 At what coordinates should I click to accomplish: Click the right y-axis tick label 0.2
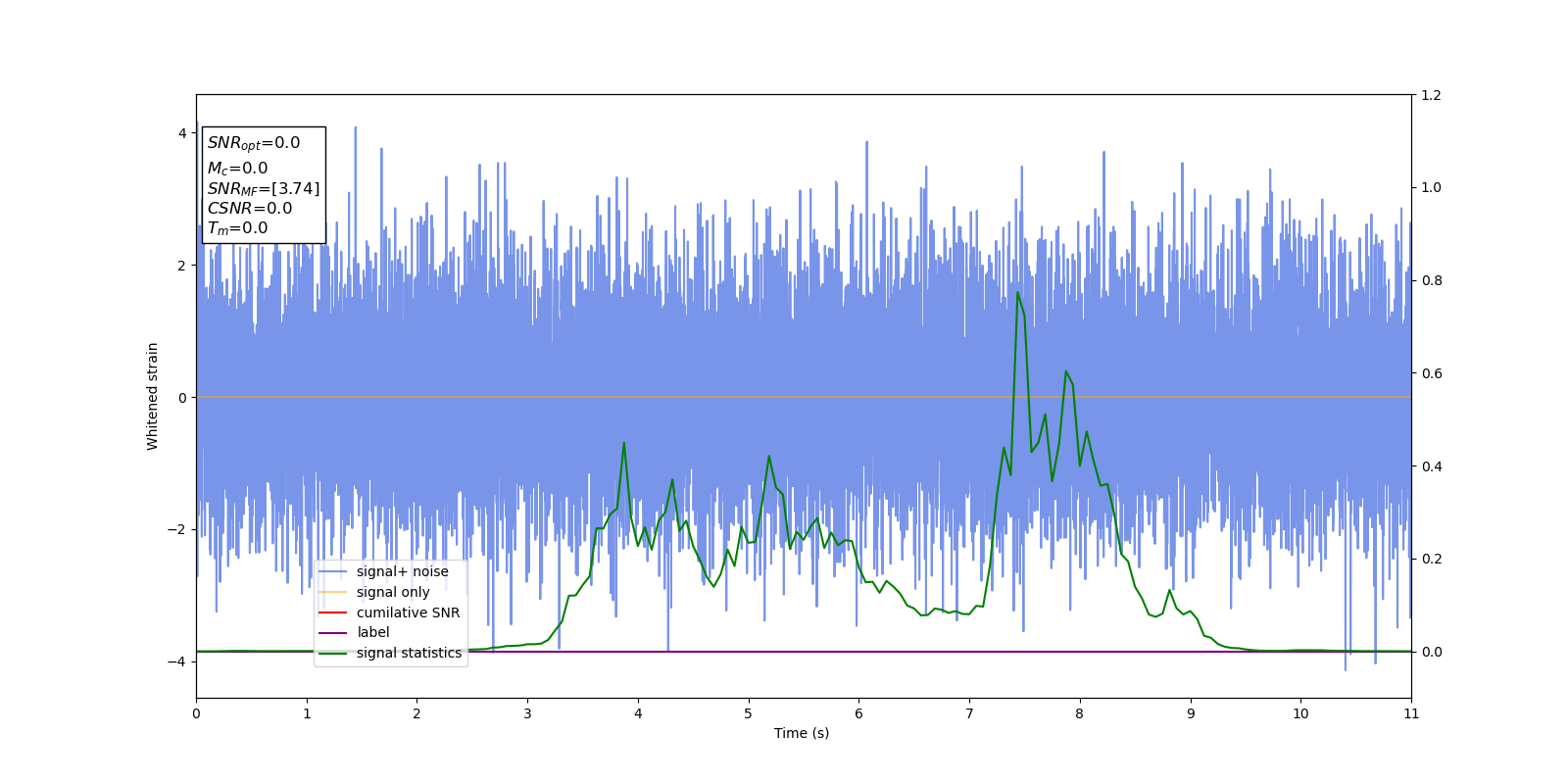[x=1431, y=559]
